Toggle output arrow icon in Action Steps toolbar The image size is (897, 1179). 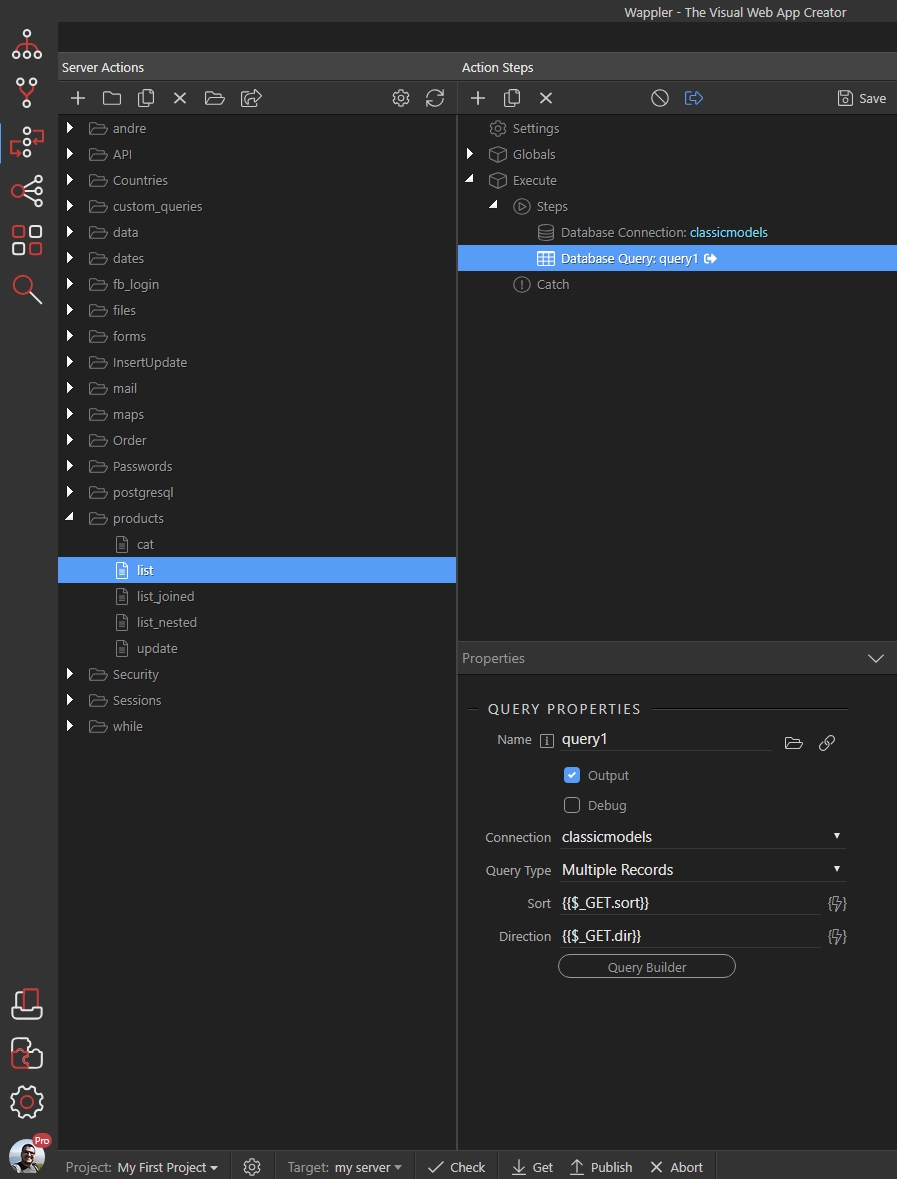(x=693, y=98)
